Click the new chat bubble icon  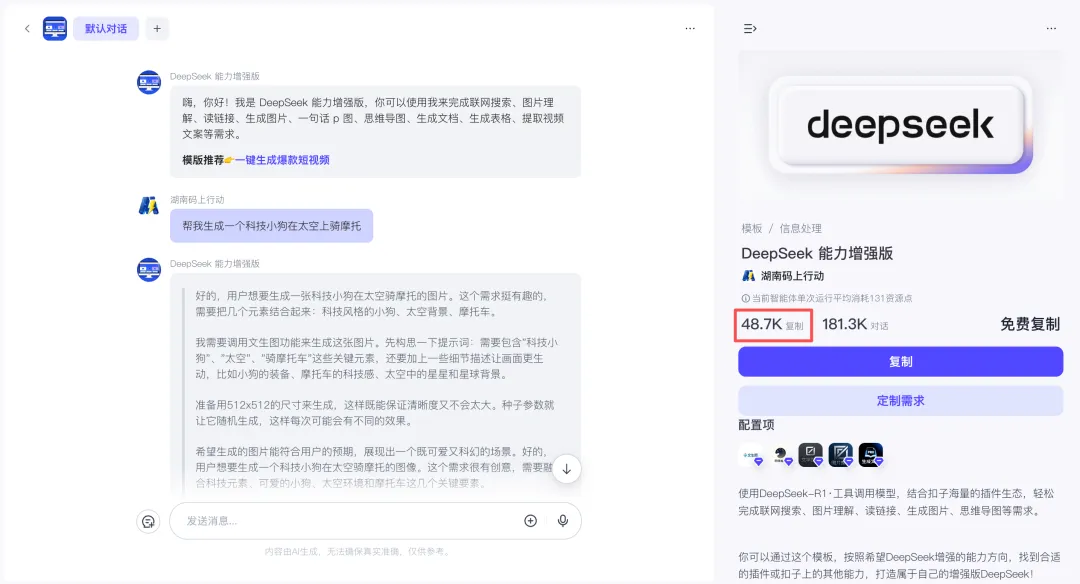(148, 521)
